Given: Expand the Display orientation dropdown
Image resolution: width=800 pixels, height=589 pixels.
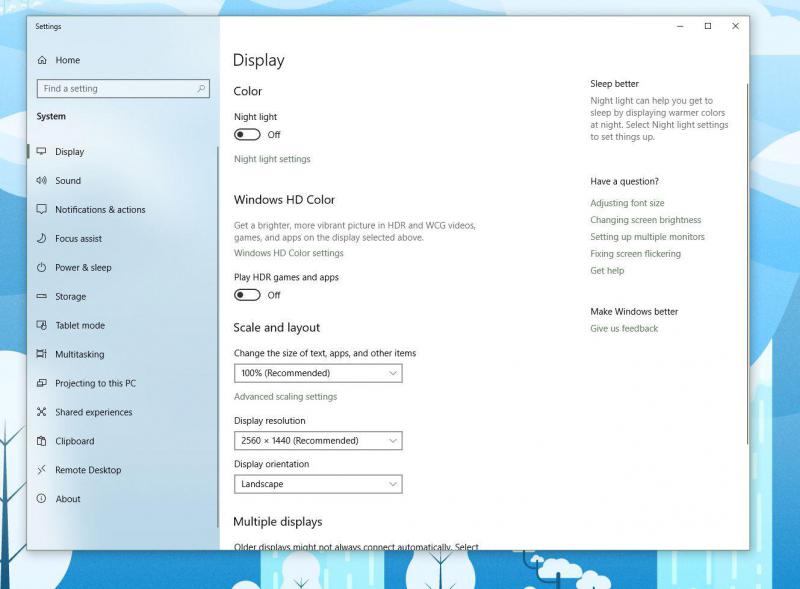Looking at the screenshot, I should pos(318,484).
